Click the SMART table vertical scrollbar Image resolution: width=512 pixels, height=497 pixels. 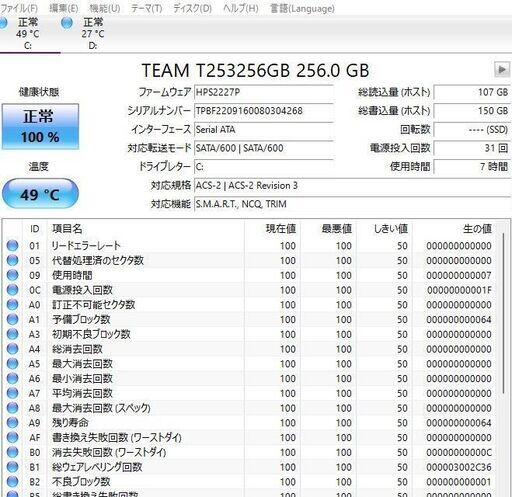[503, 313]
